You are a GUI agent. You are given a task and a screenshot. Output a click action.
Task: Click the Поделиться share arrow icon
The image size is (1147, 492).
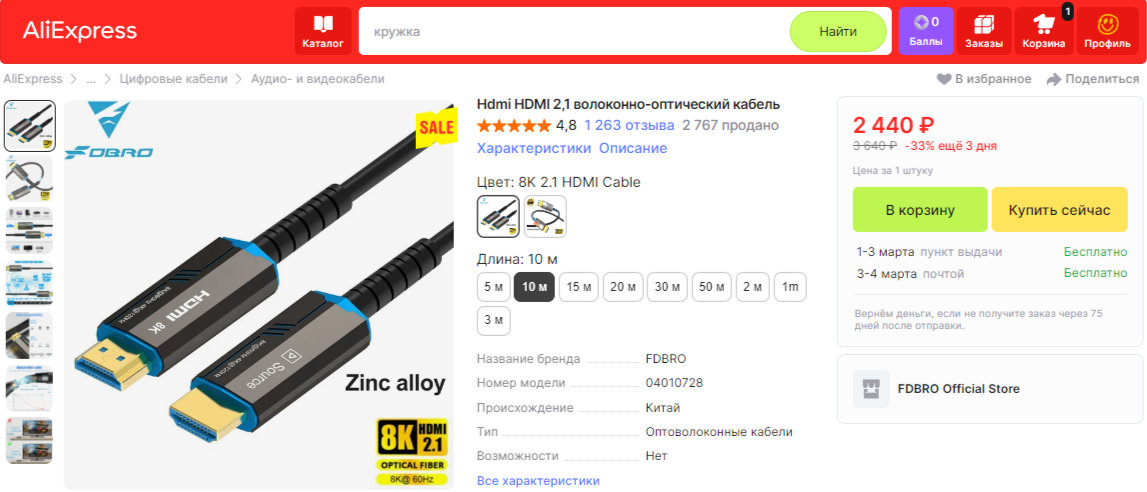click(x=1053, y=79)
